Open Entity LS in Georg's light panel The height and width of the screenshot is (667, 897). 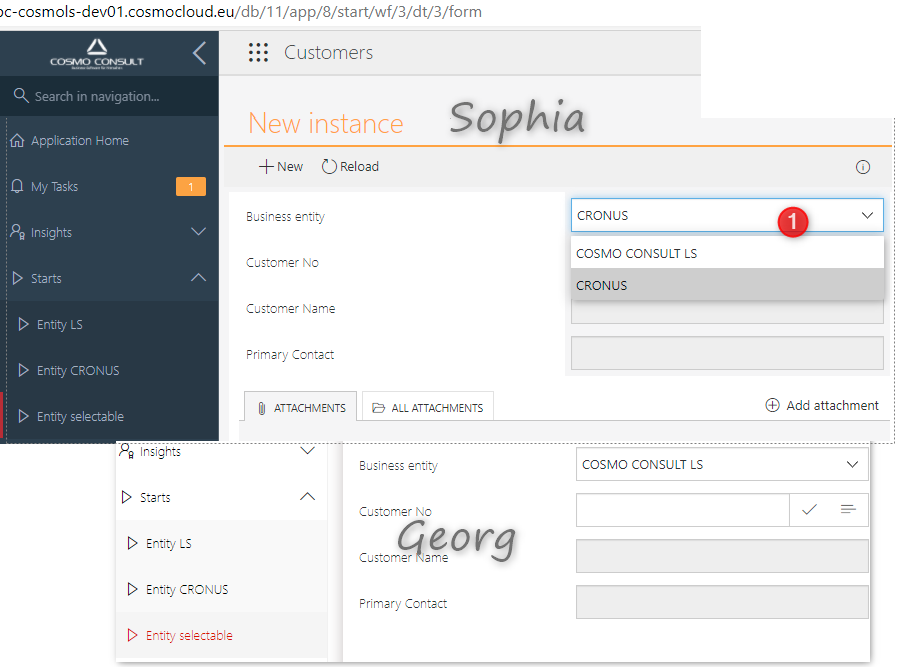pyautogui.click(x=168, y=543)
